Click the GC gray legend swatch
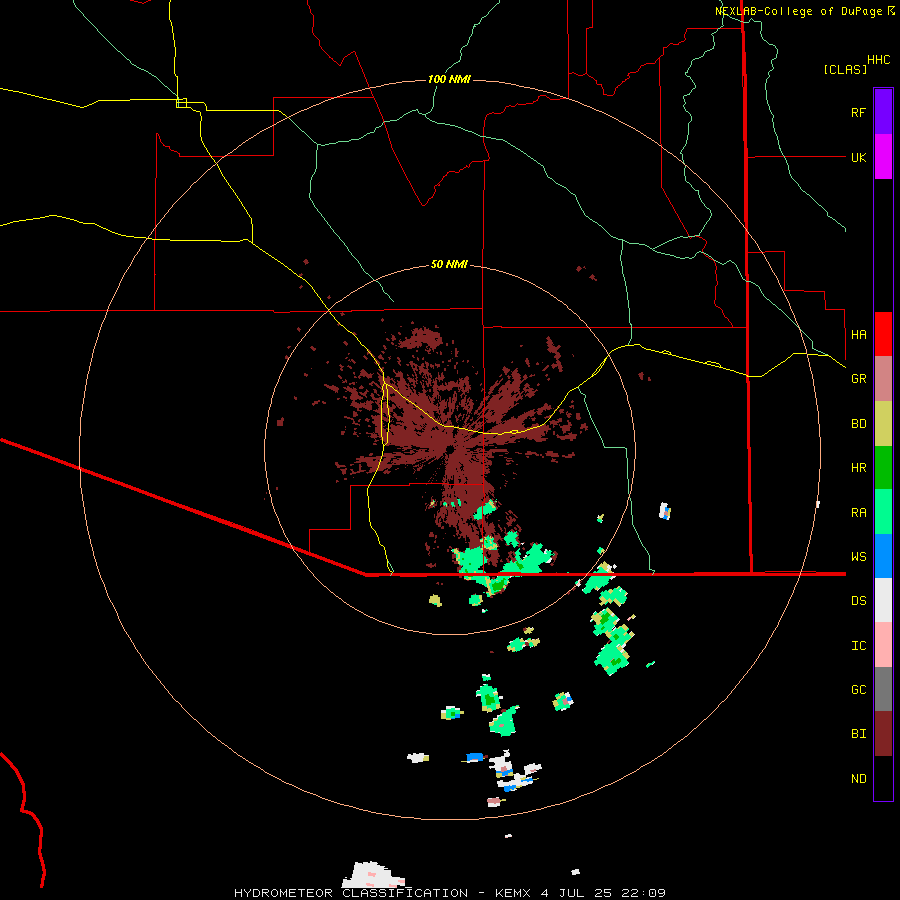Viewport: 900px width, 900px height. click(883, 689)
